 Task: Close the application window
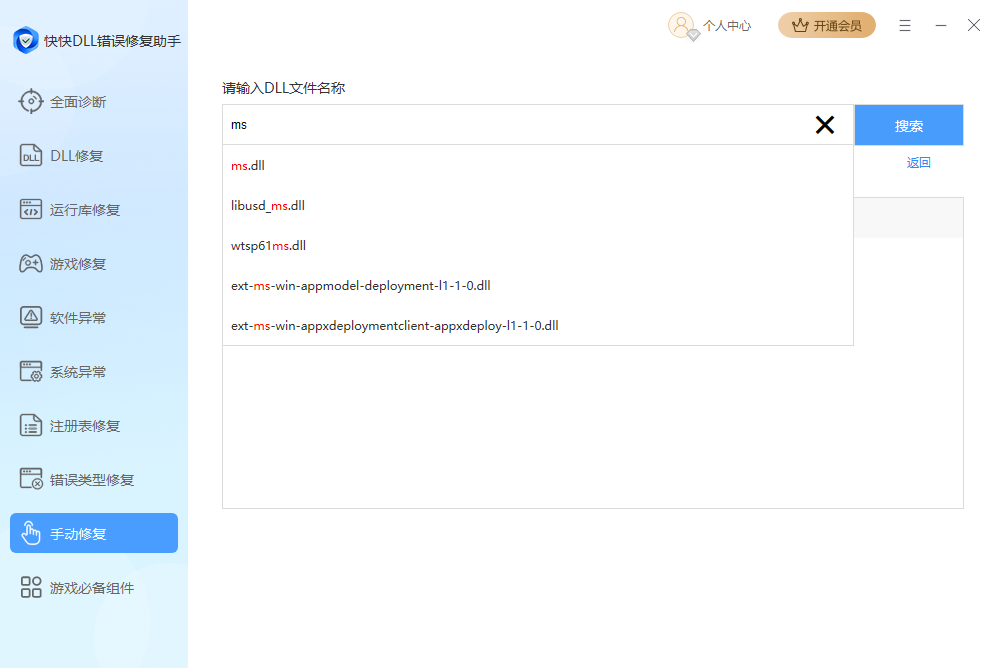(974, 25)
